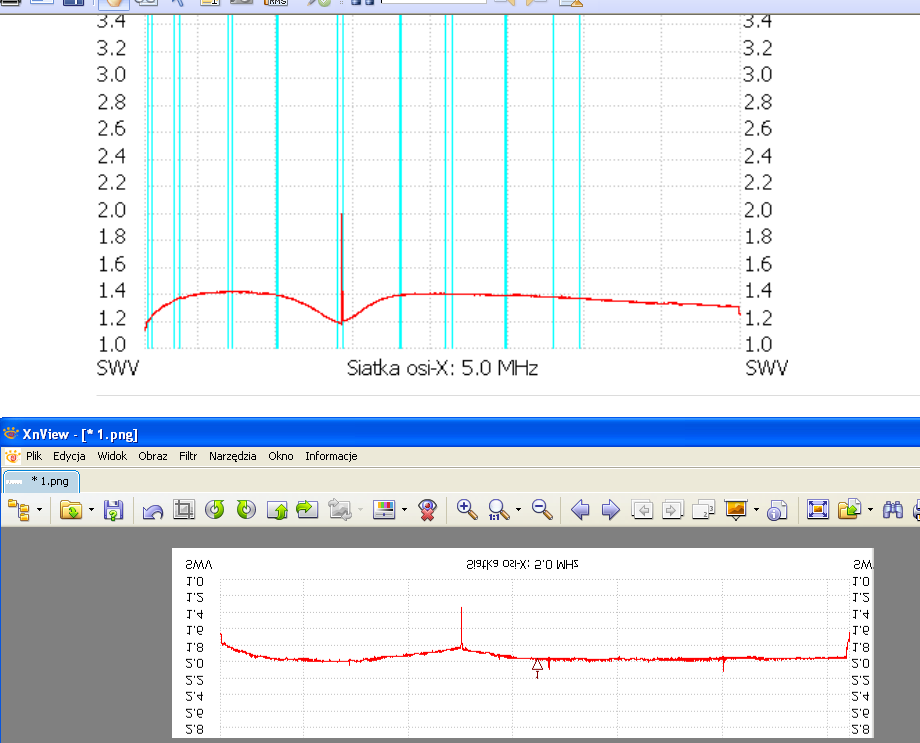This screenshot has width=920, height=743.
Task: Expand the browser tree icon dropdown arrow
Action: 39,510
